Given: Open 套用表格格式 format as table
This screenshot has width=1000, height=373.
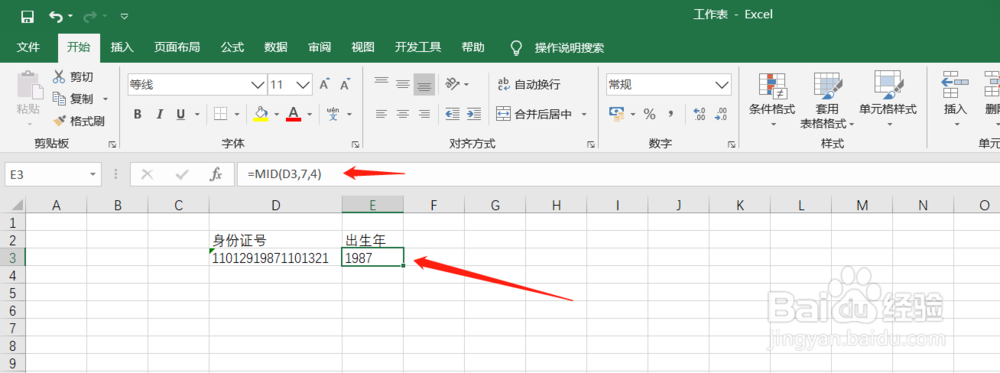Looking at the screenshot, I should [x=827, y=99].
